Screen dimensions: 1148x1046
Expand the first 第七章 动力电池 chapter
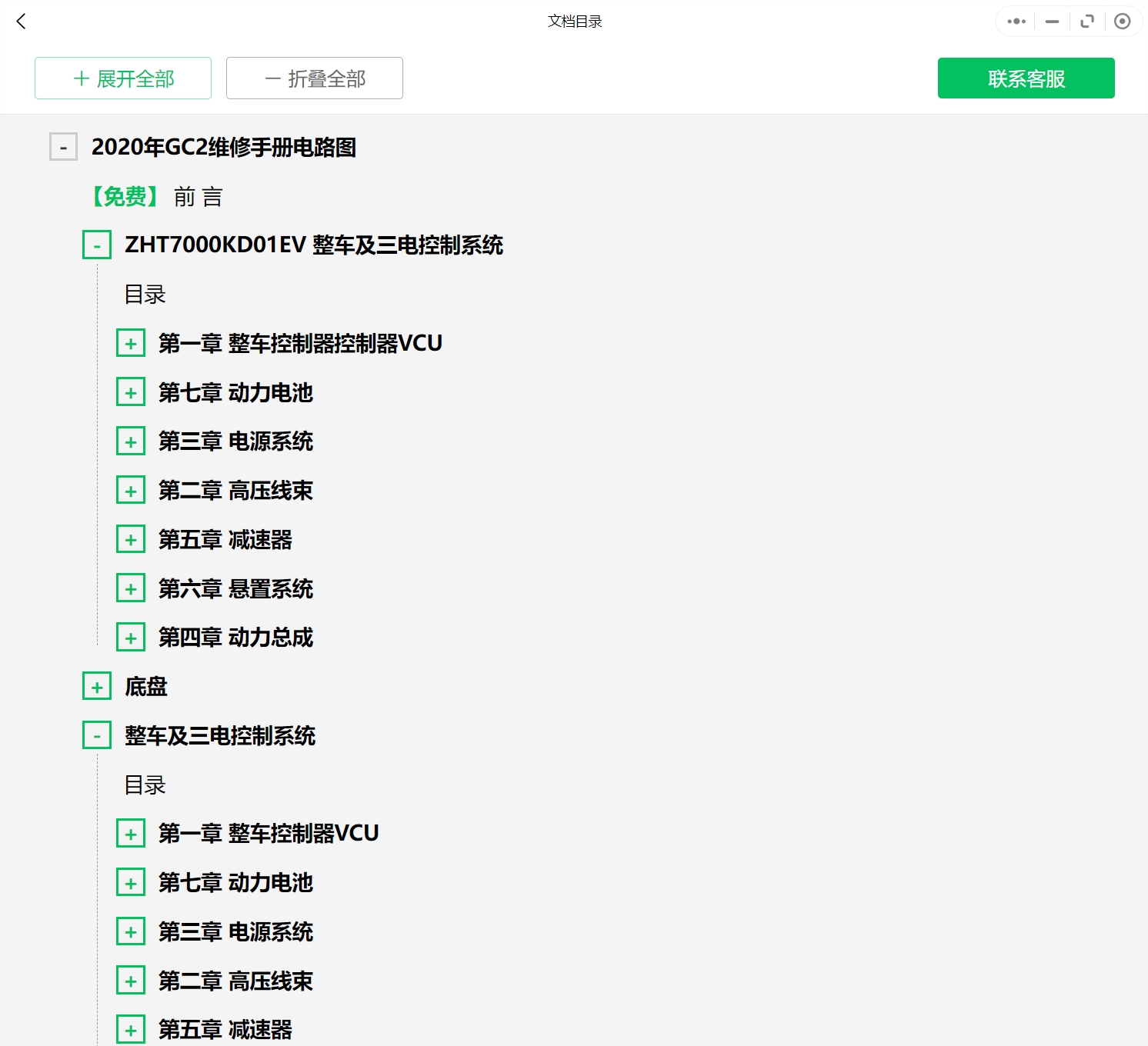pos(131,392)
